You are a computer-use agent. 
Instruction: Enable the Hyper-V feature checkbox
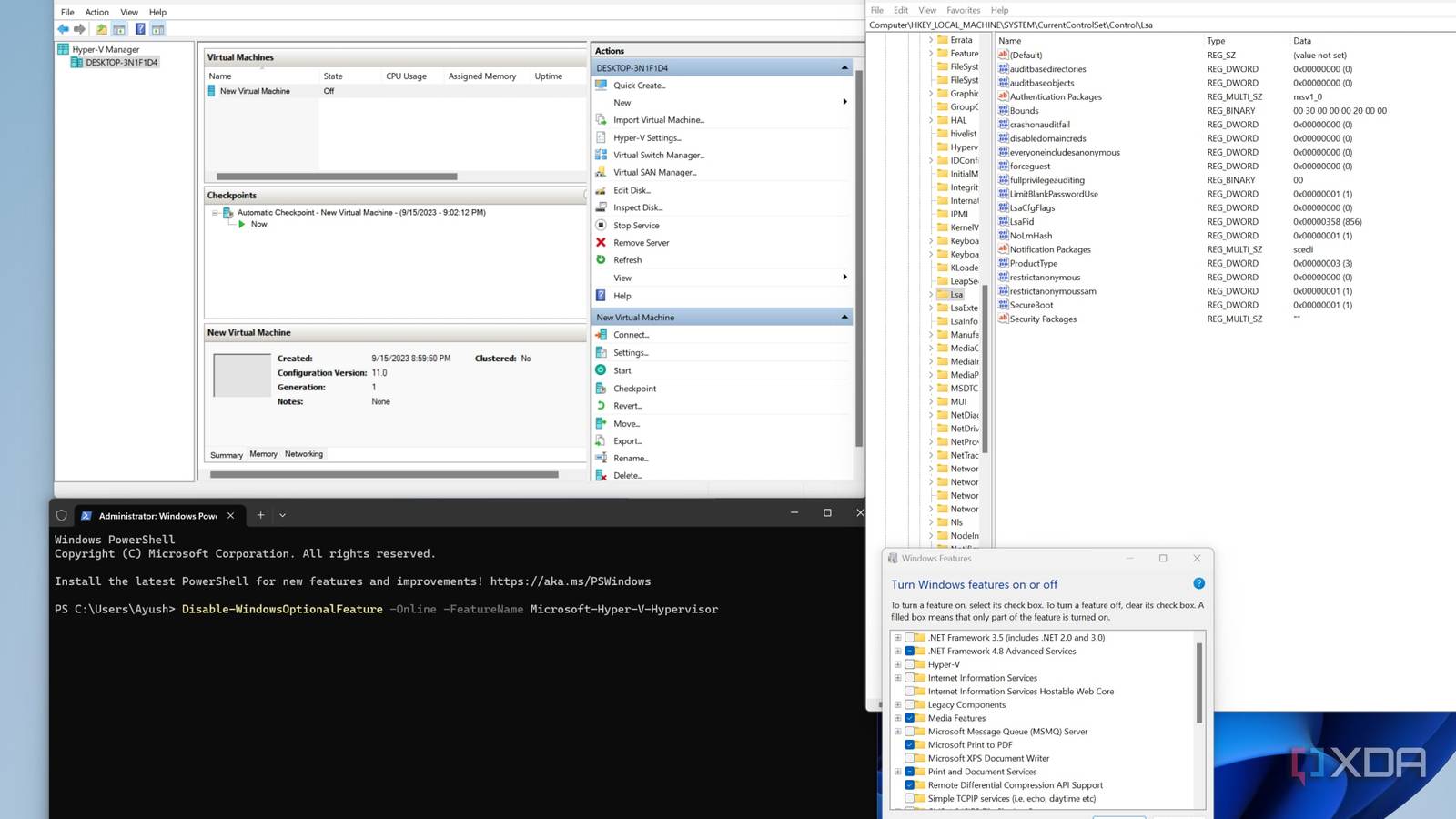tap(909, 664)
